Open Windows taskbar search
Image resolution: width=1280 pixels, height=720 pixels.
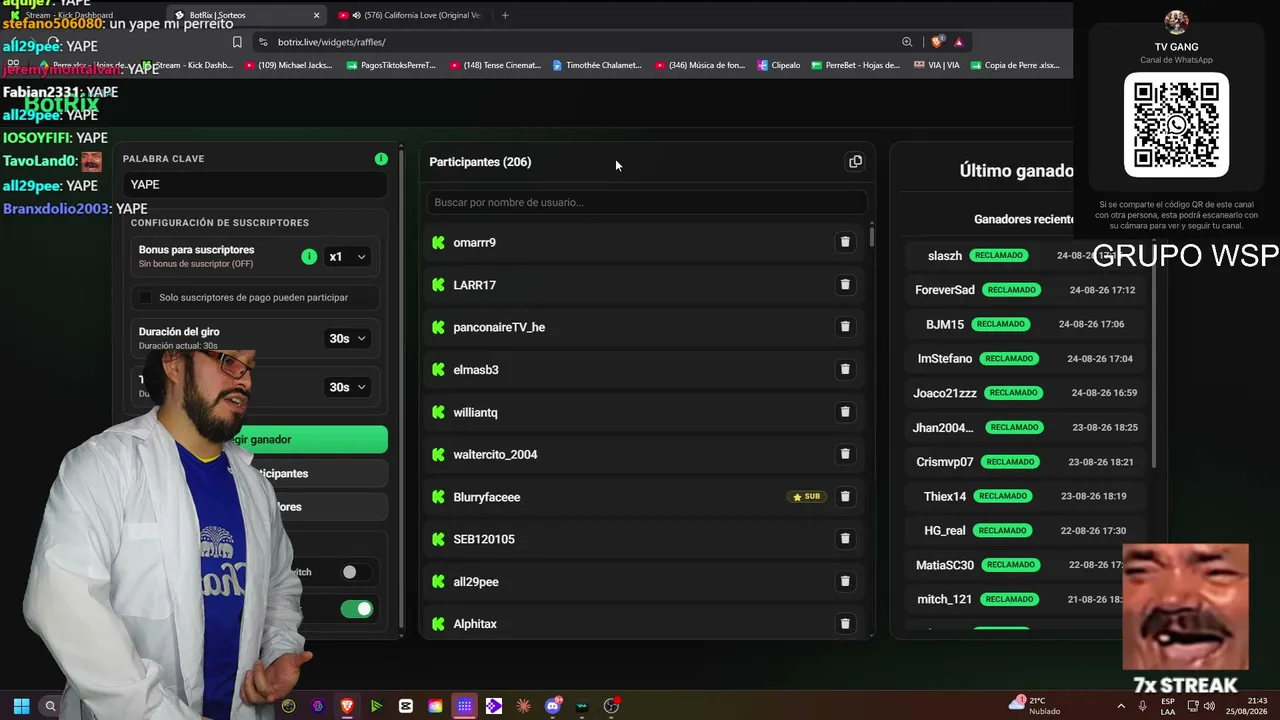coord(50,706)
